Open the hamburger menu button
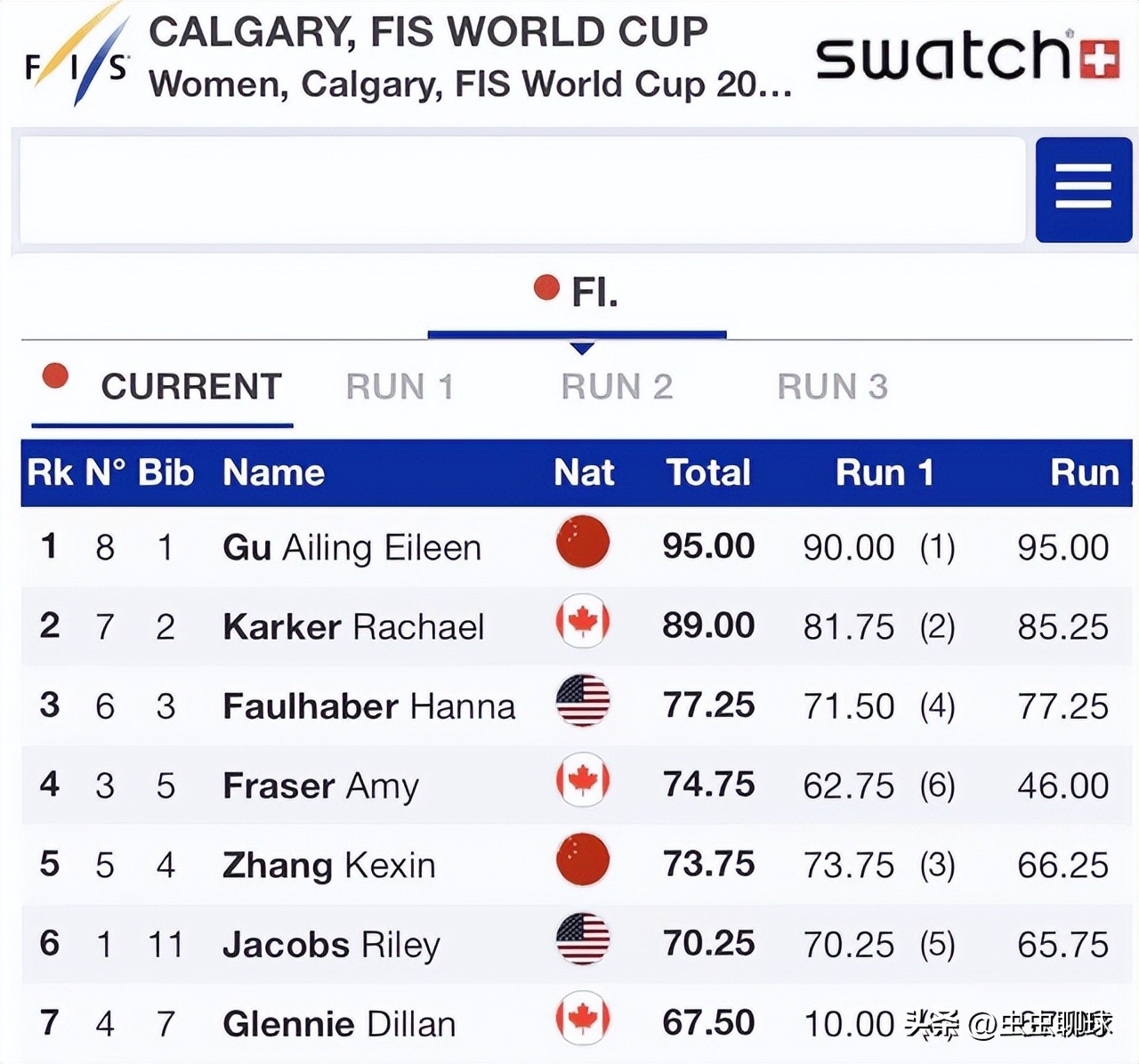The height and width of the screenshot is (1064, 1139). pyautogui.click(x=1083, y=189)
